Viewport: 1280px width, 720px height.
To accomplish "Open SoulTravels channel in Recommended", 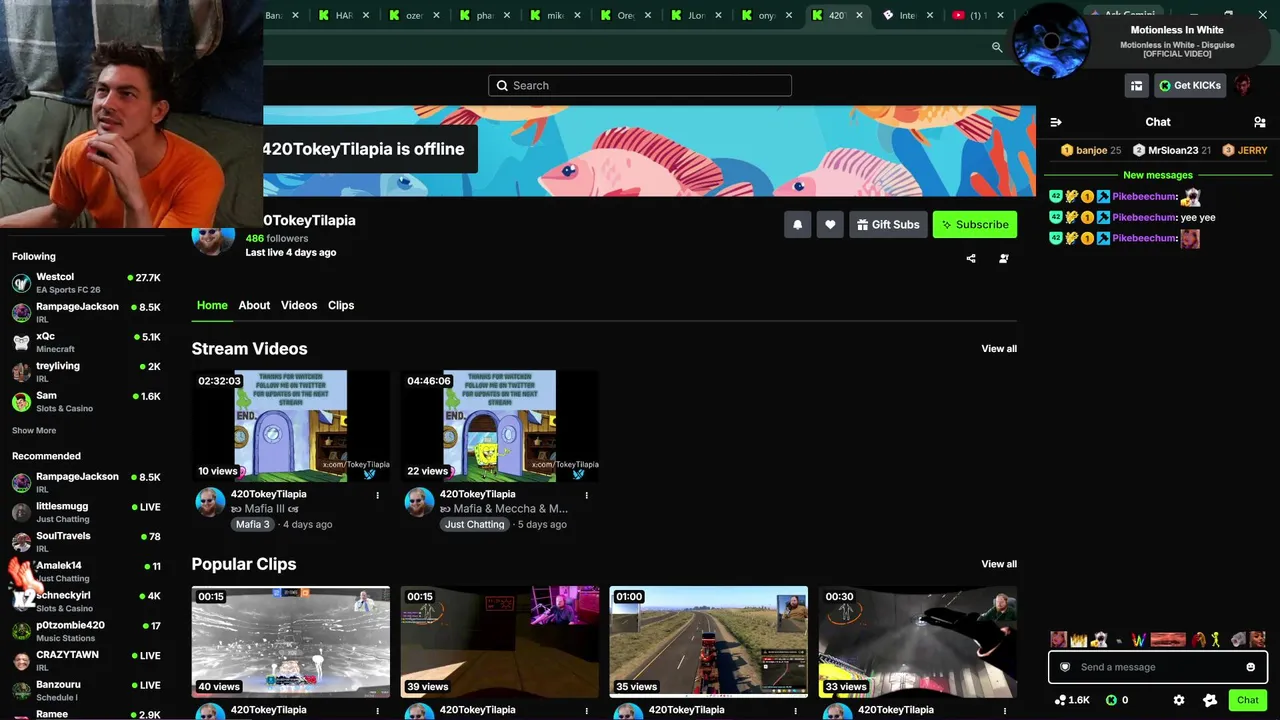I will coord(86,542).
